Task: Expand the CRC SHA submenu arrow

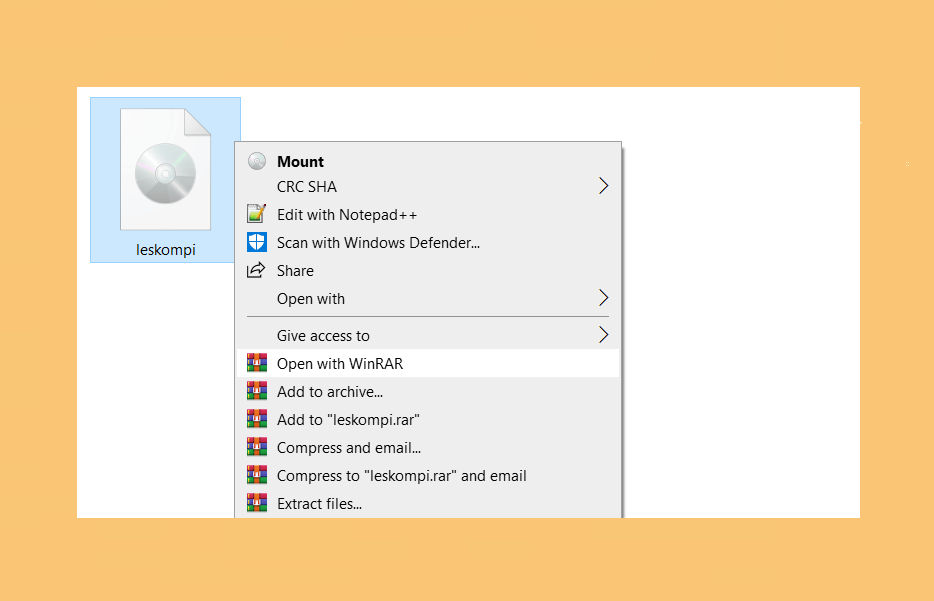Action: tap(603, 186)
